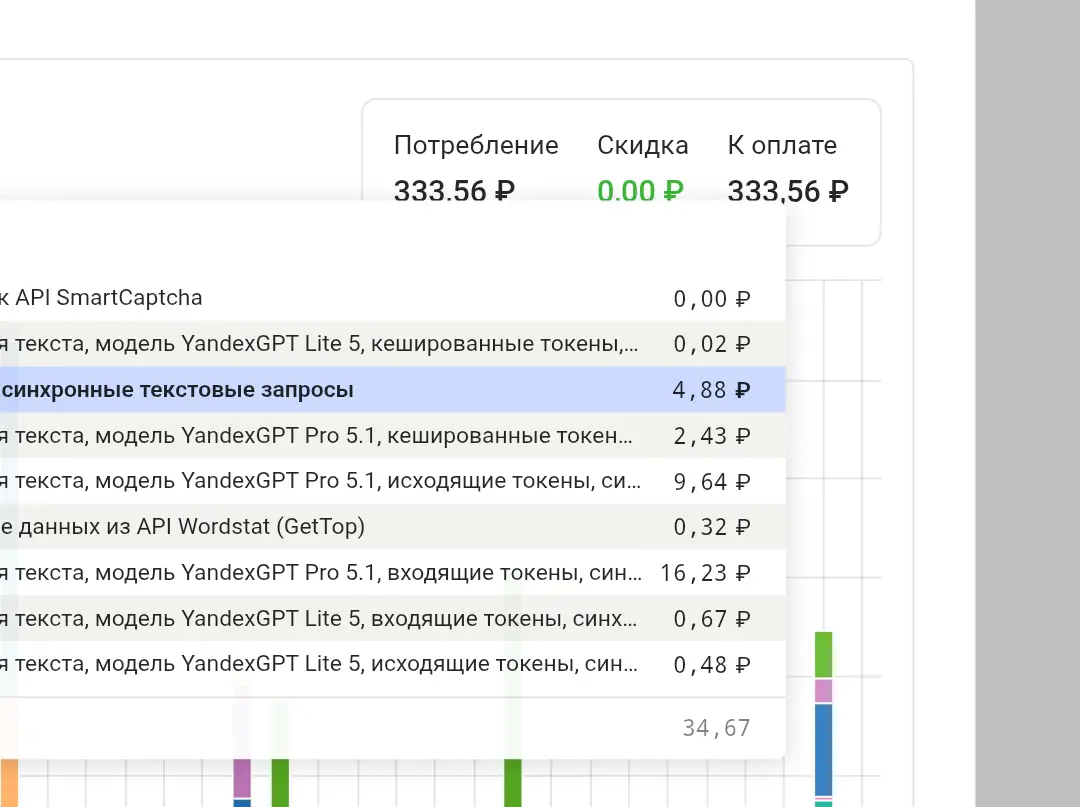
Task: Click the 9,64 ₽ amount
Action: click(x=712, y=482)
